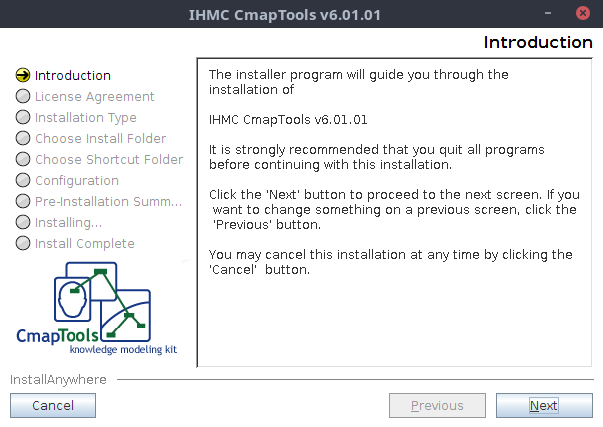Click the Configuration step bullet icon
The image size is (603, 427).
point(23,180)
